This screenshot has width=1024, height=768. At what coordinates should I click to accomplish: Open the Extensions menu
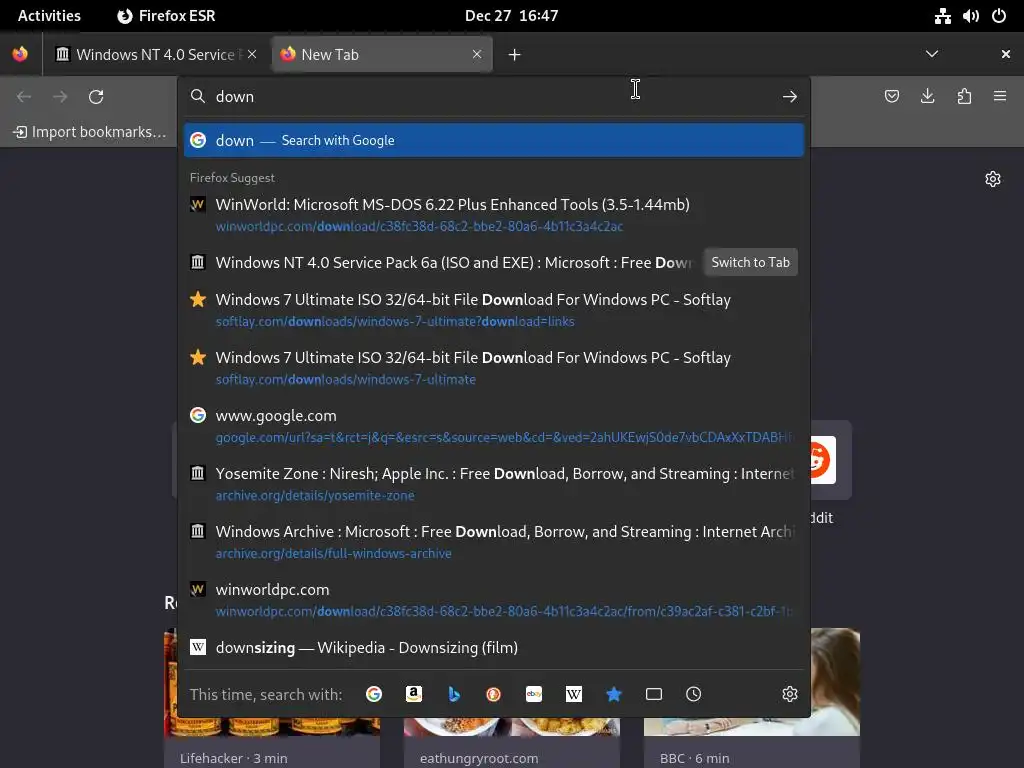point(964,97)
